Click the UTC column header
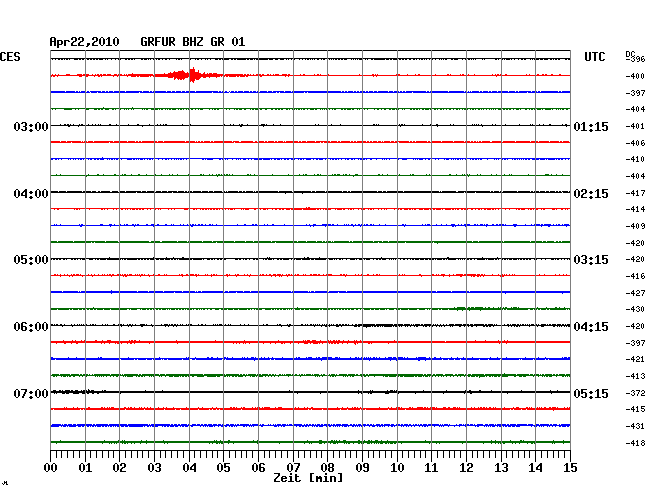Viewport: 650px width, 494px height. pyautogui.click(x=594, y=57)
